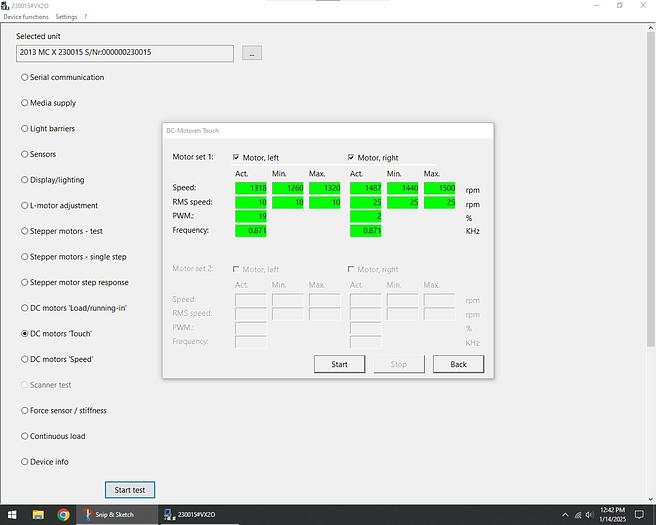The width and height of the screenshot is (656, 525).
Task: Open Windows Start menu
Action: click(10, 514)
